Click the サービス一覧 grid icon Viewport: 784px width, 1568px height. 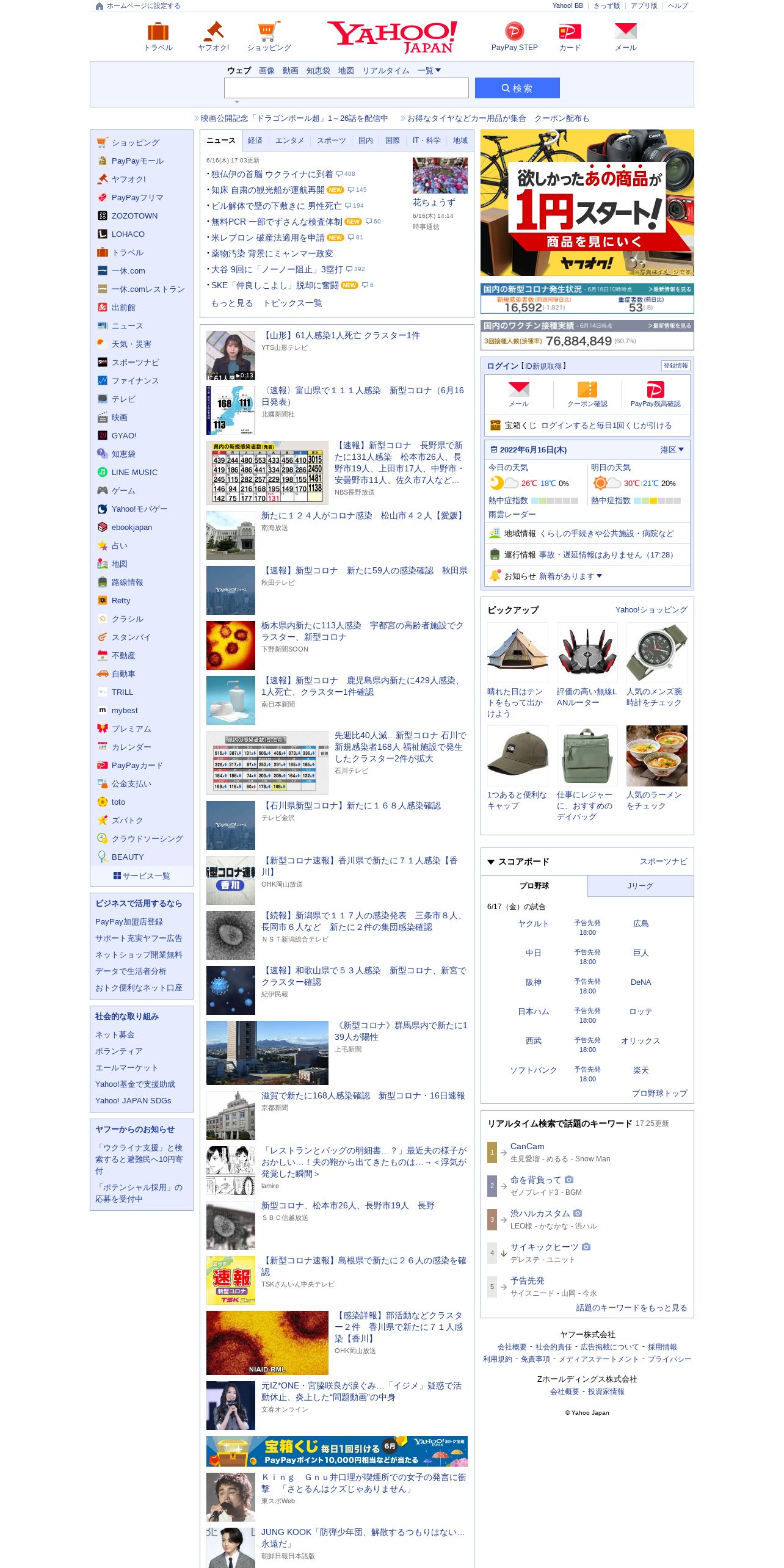117,876
